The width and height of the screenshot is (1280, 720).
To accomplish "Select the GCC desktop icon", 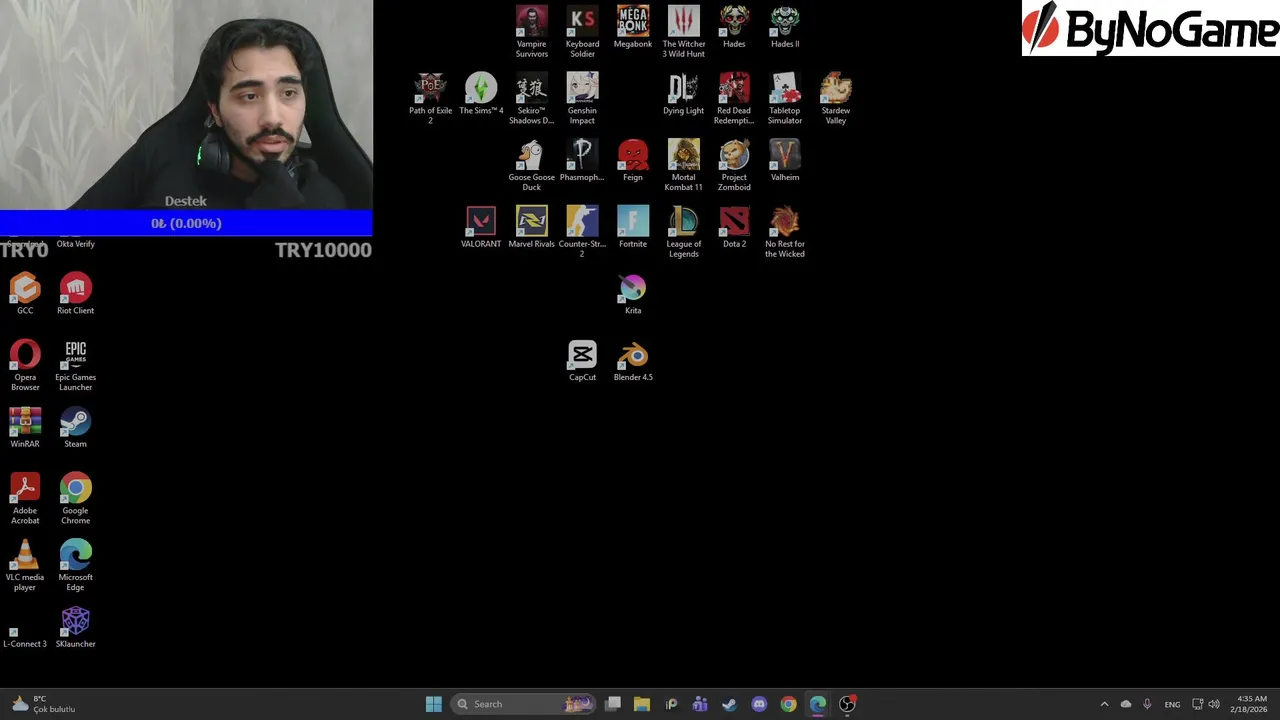I will point(25,294).
